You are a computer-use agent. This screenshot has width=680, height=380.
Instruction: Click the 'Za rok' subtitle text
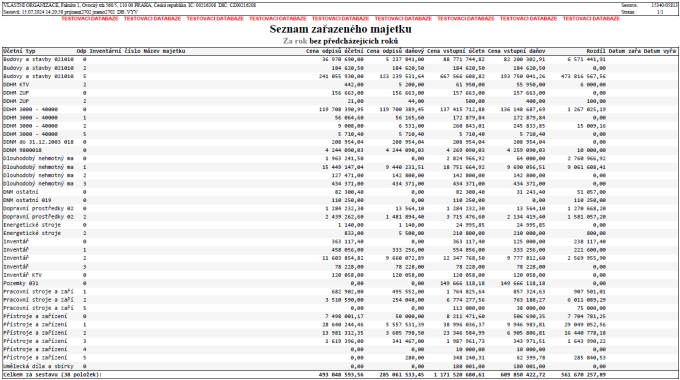[295, 41]
